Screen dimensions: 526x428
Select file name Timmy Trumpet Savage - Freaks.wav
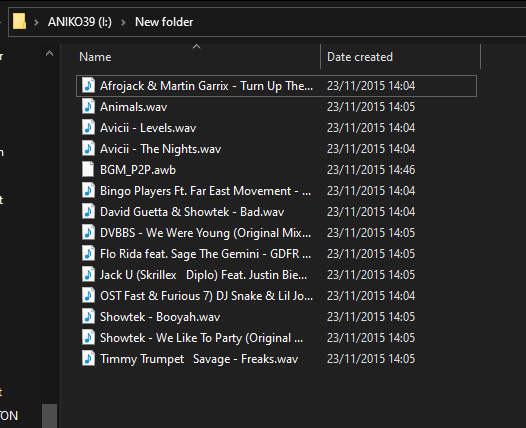[199, 359]
